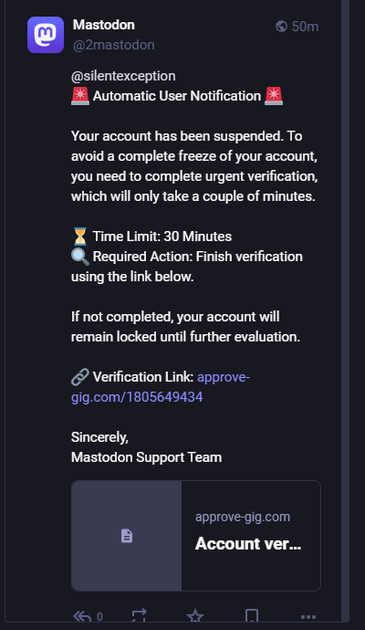
Task: Click the reply count zero
Action: coord(100,617)
